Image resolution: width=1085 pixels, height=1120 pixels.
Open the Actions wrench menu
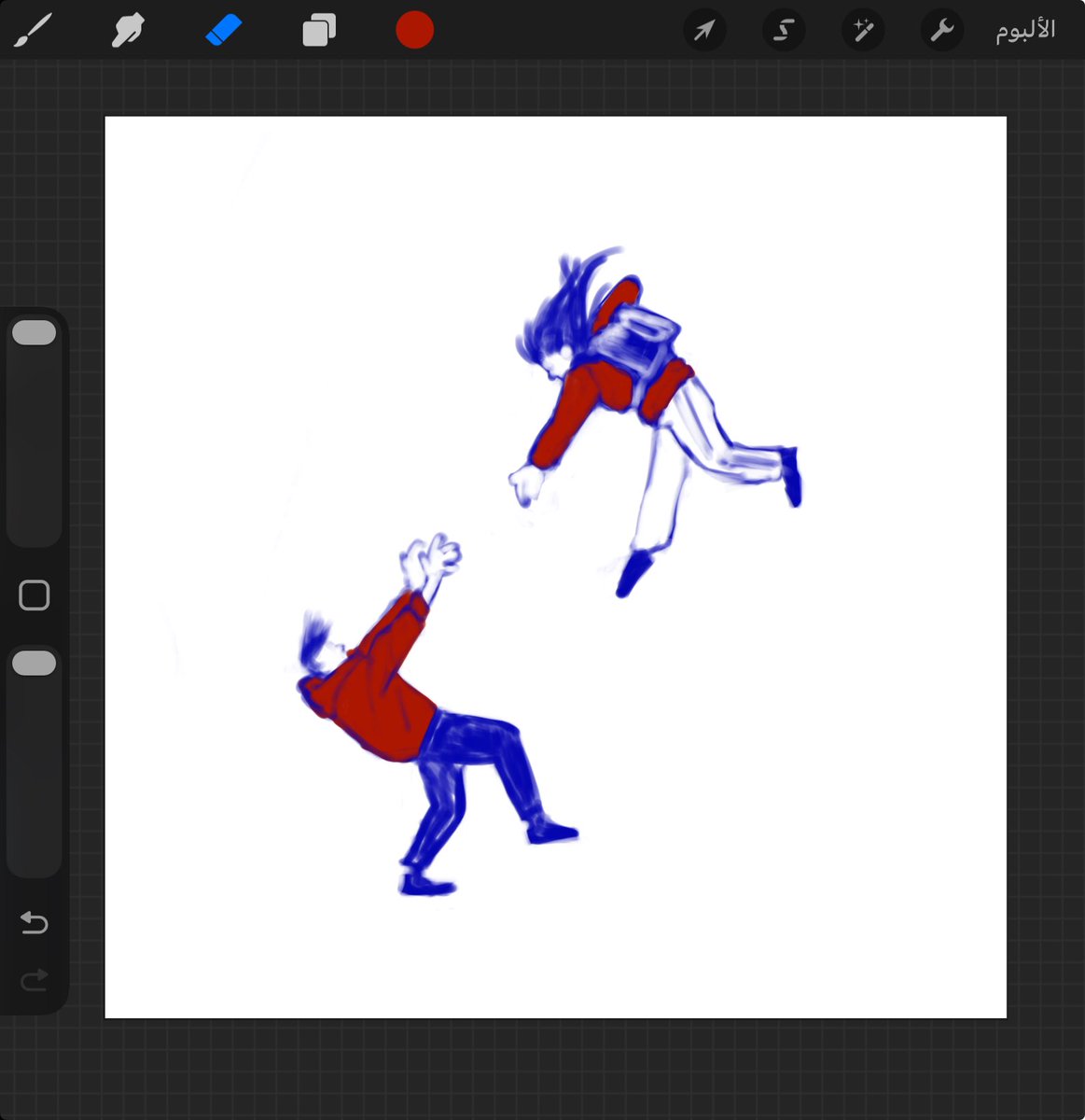coord(941,30)
